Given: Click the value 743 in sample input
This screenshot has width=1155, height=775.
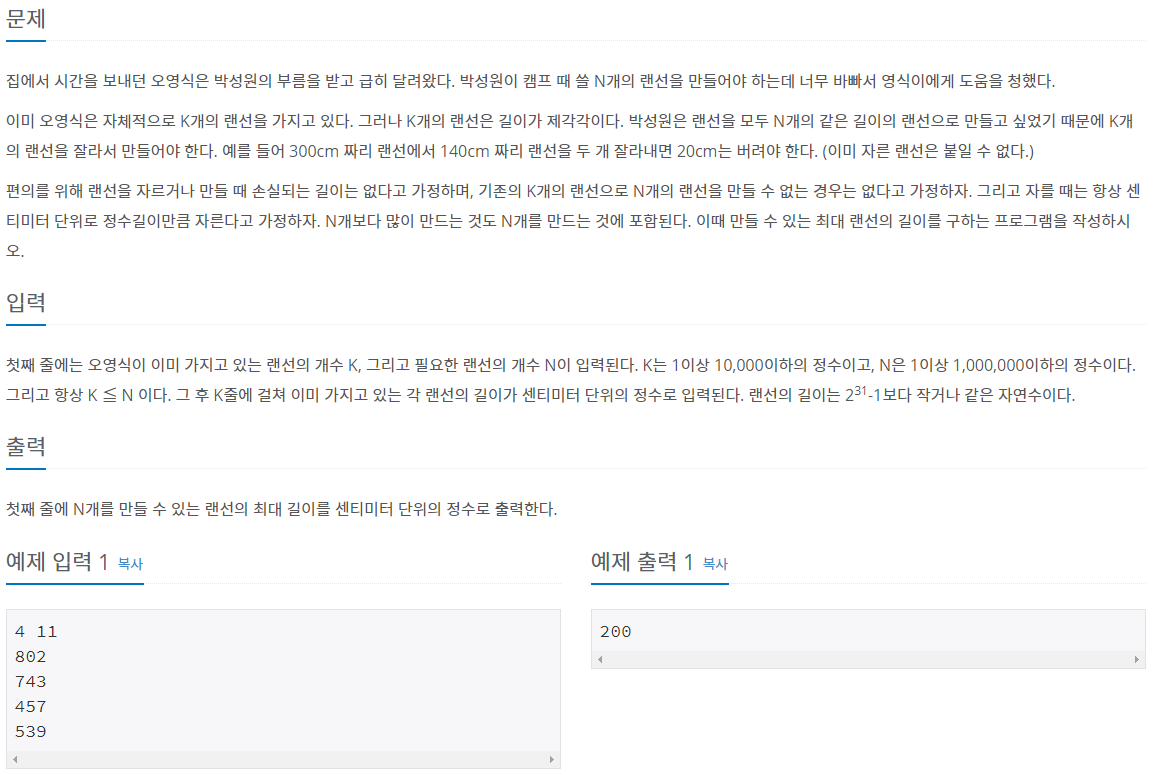Looking at the screenshot, I should [30, 682].
